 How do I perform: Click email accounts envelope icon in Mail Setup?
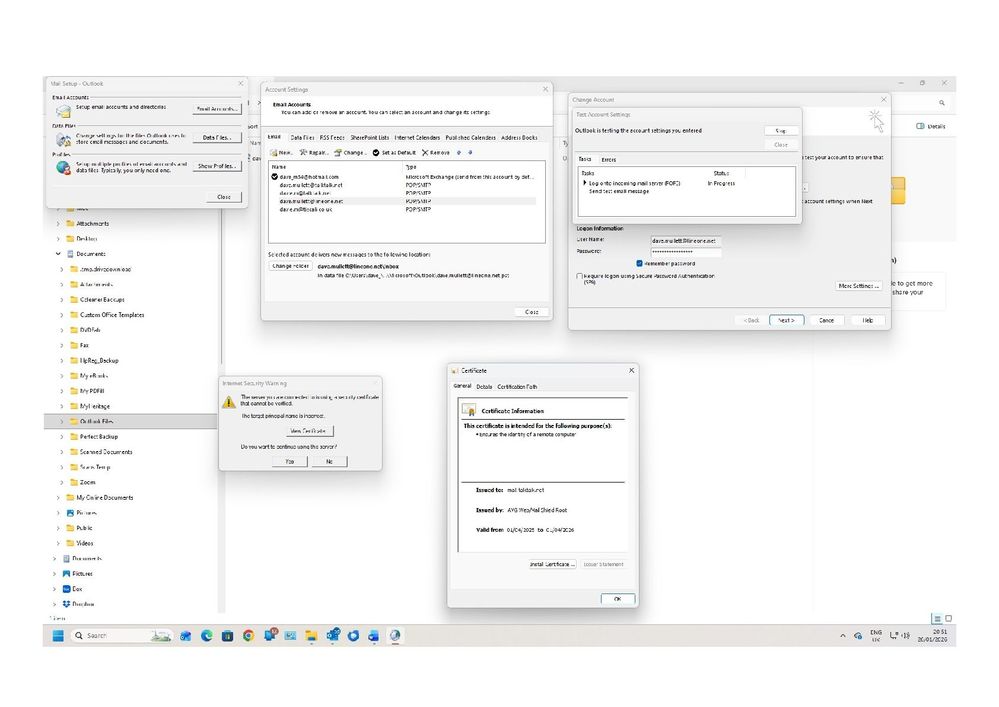[63, 111]
